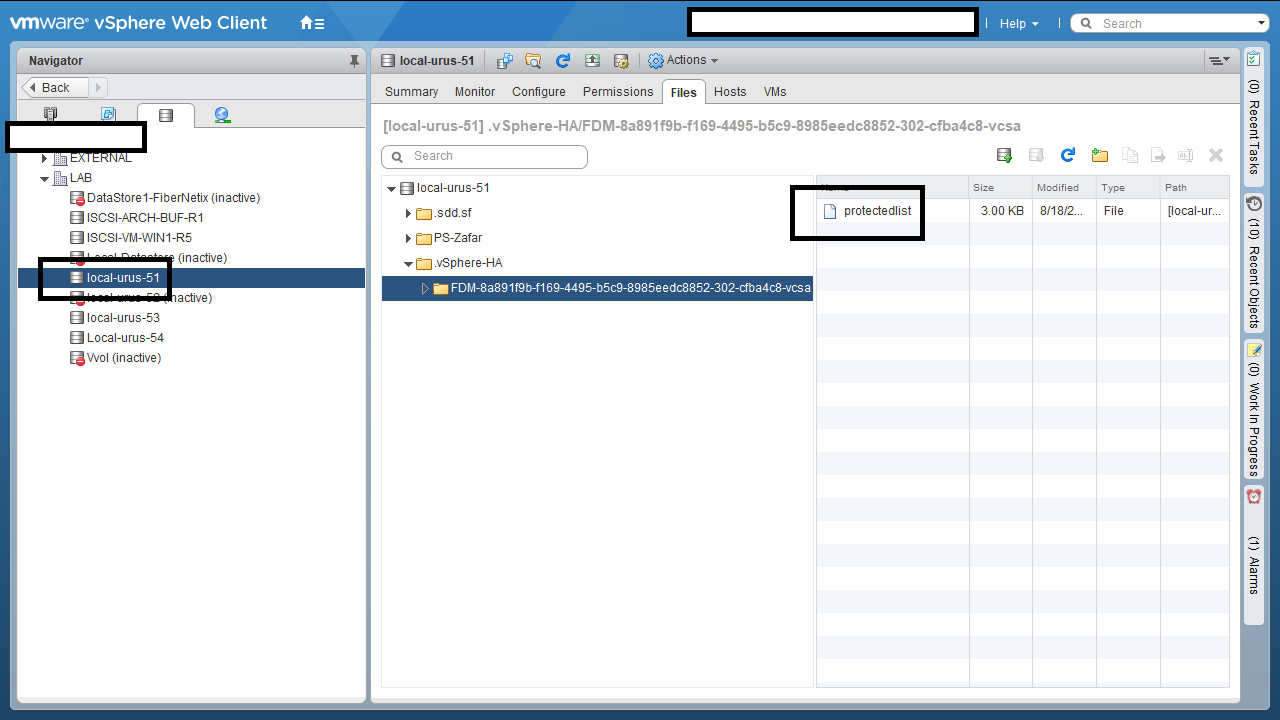
Task: Refresh the file browser listing
Action: pos(1068,155)
